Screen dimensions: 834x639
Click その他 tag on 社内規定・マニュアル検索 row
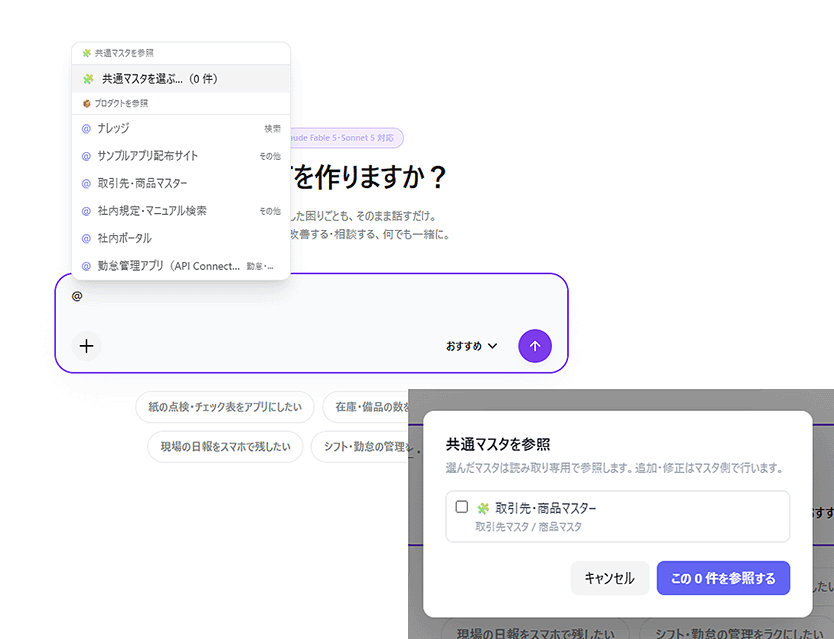[x=270, y=211]
